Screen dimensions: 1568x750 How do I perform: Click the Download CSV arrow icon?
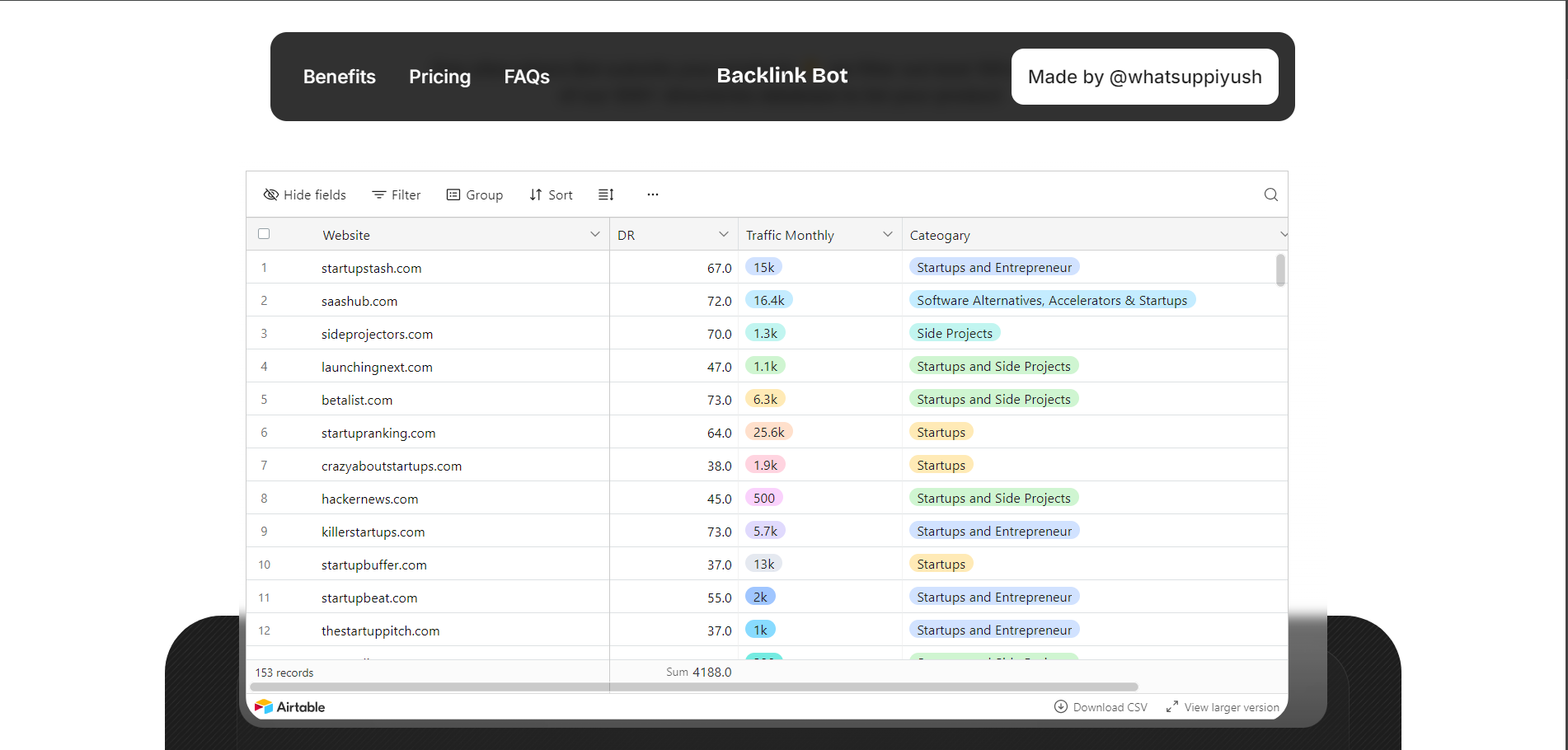pos(1061,707)
